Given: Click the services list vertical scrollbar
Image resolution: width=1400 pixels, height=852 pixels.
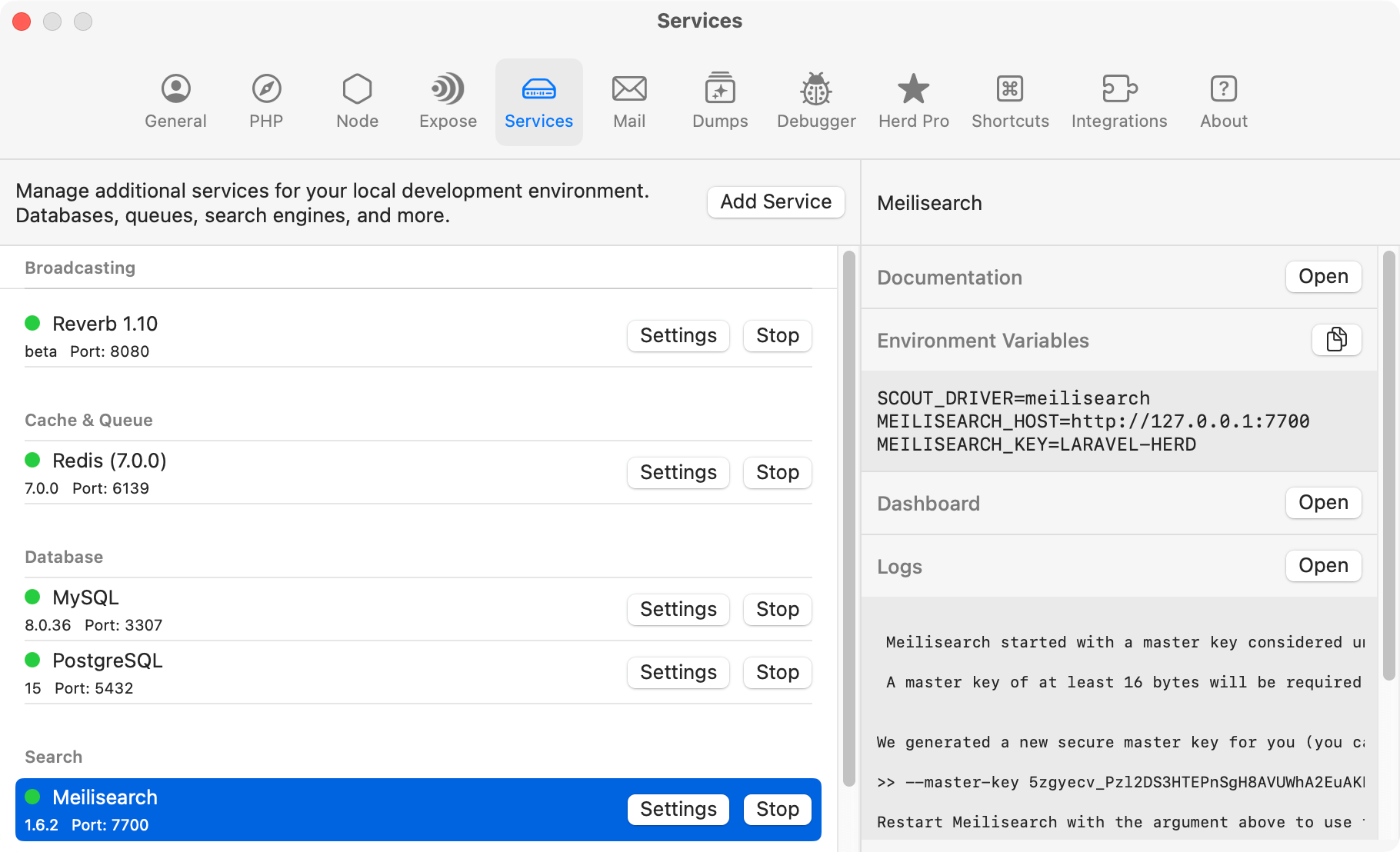Looking at the screenshot, I should point(848,515).
